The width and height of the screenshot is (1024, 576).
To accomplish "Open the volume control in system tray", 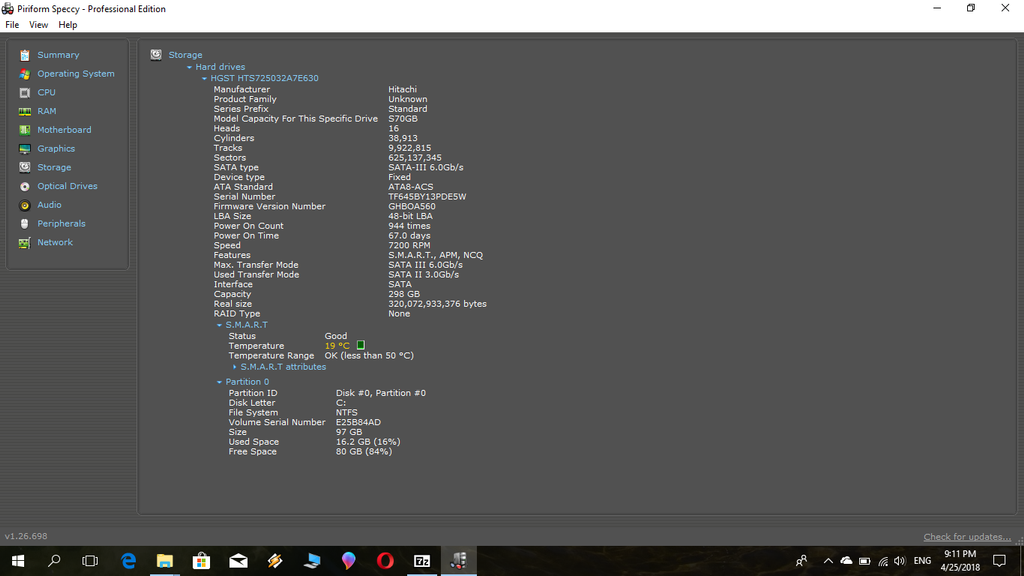I will 900,561.
